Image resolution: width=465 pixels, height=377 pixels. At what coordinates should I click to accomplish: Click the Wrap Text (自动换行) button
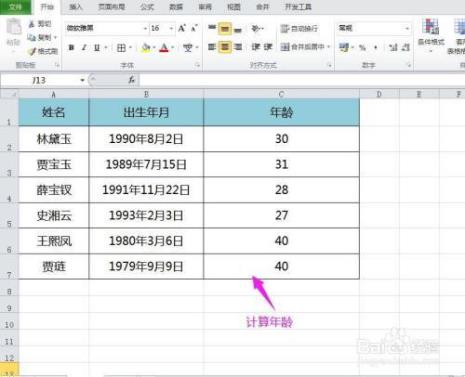point(299,29)
